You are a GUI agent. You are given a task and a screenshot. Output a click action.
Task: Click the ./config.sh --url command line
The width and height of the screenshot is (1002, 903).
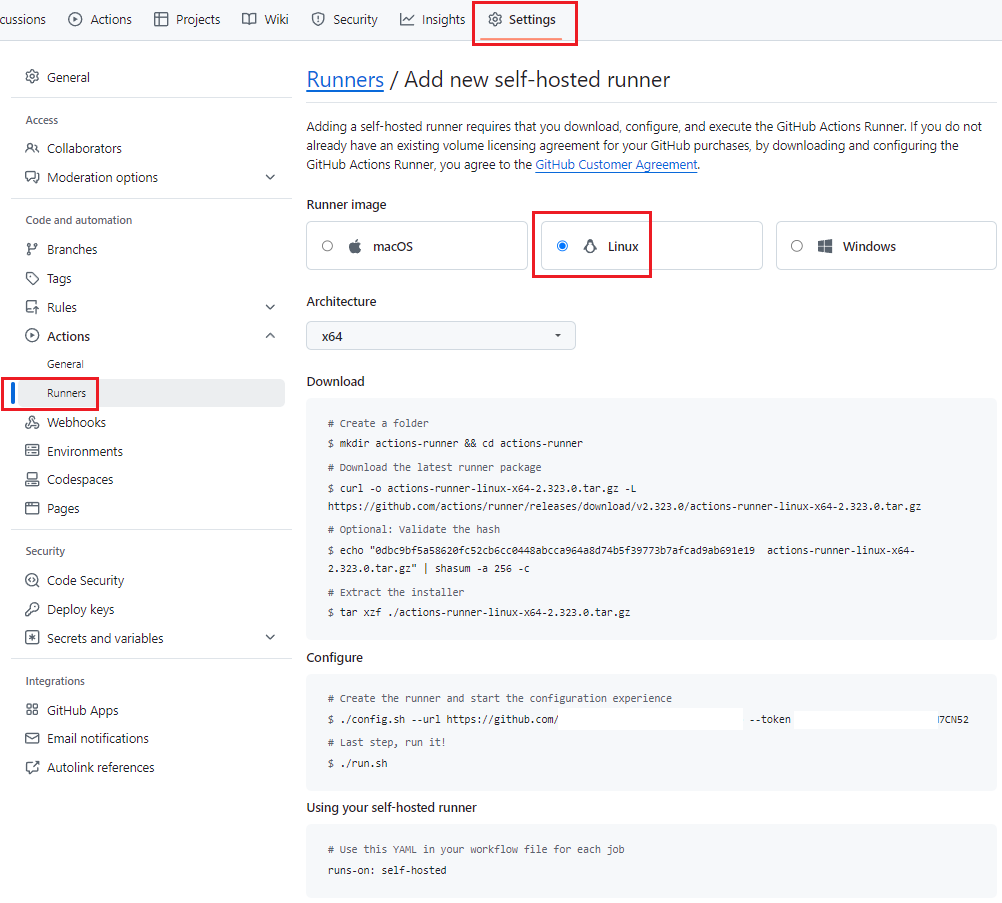648,720
